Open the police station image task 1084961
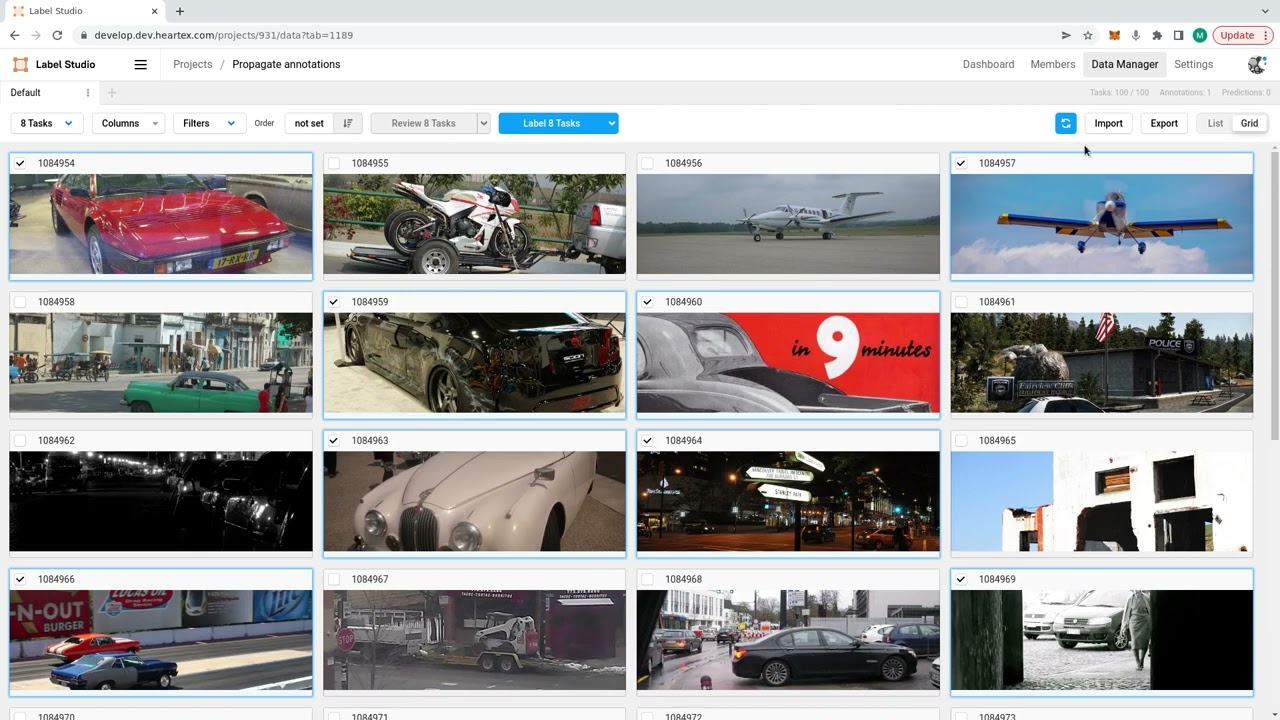This screenshot has width=1280, height=720. [1102, 363]
